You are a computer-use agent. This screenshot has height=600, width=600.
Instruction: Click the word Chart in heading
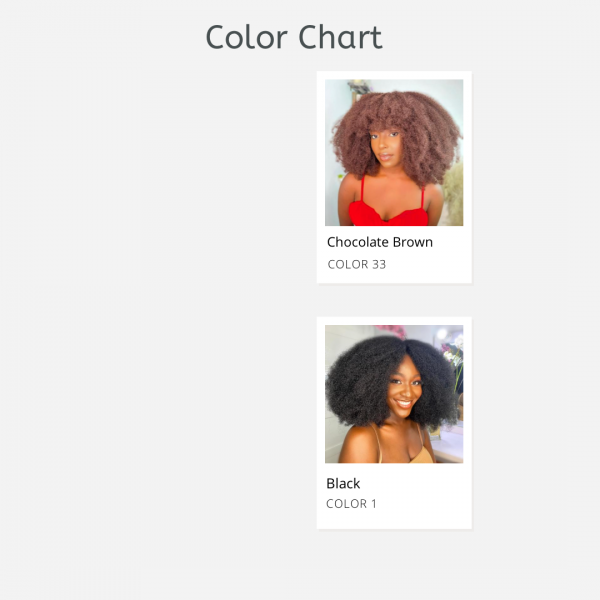click(340, 37)
